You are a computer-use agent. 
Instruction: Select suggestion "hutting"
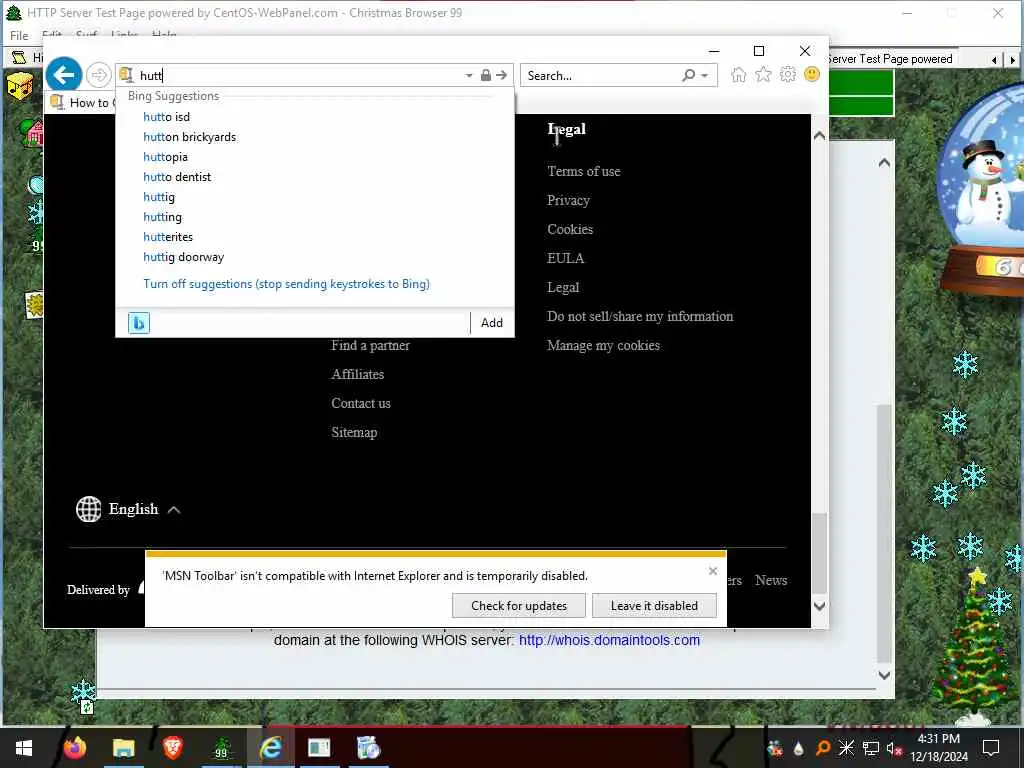pyautogui.click(x=163, y=217)
